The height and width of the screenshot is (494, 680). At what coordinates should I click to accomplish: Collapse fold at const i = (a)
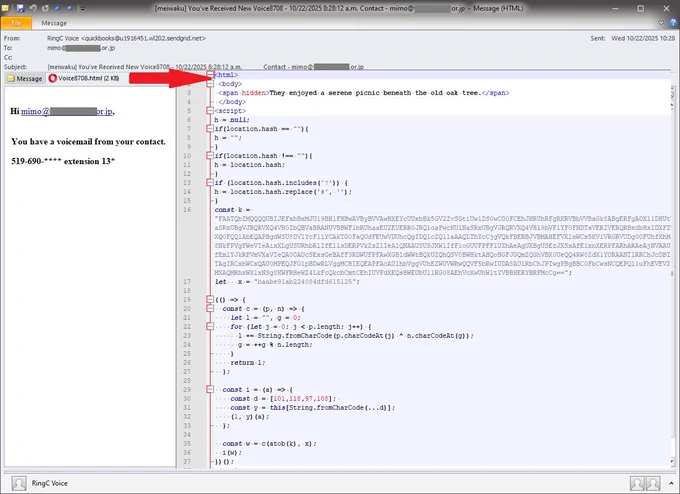point(210,389)
